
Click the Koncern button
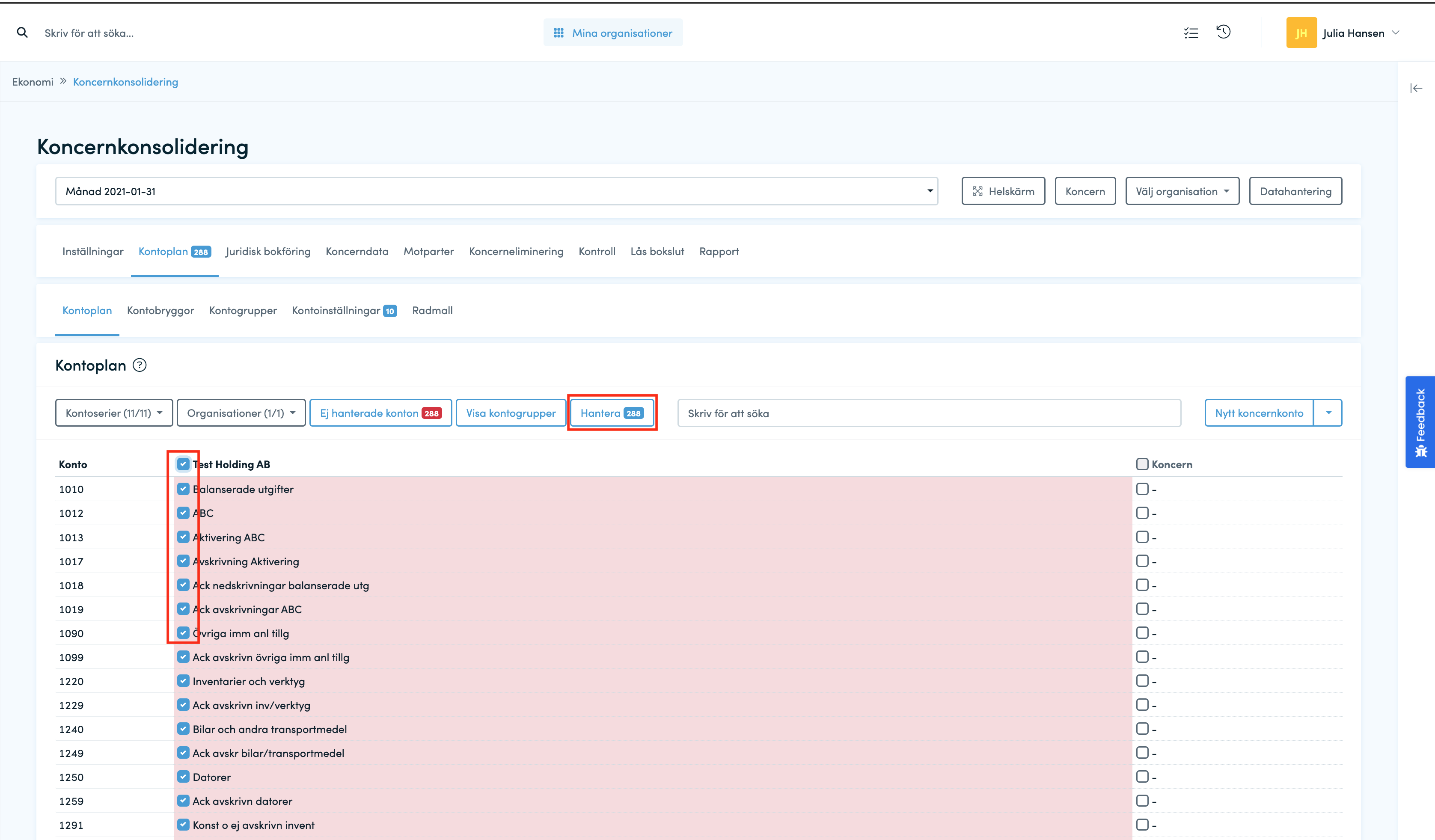[x=1085, y=191]
